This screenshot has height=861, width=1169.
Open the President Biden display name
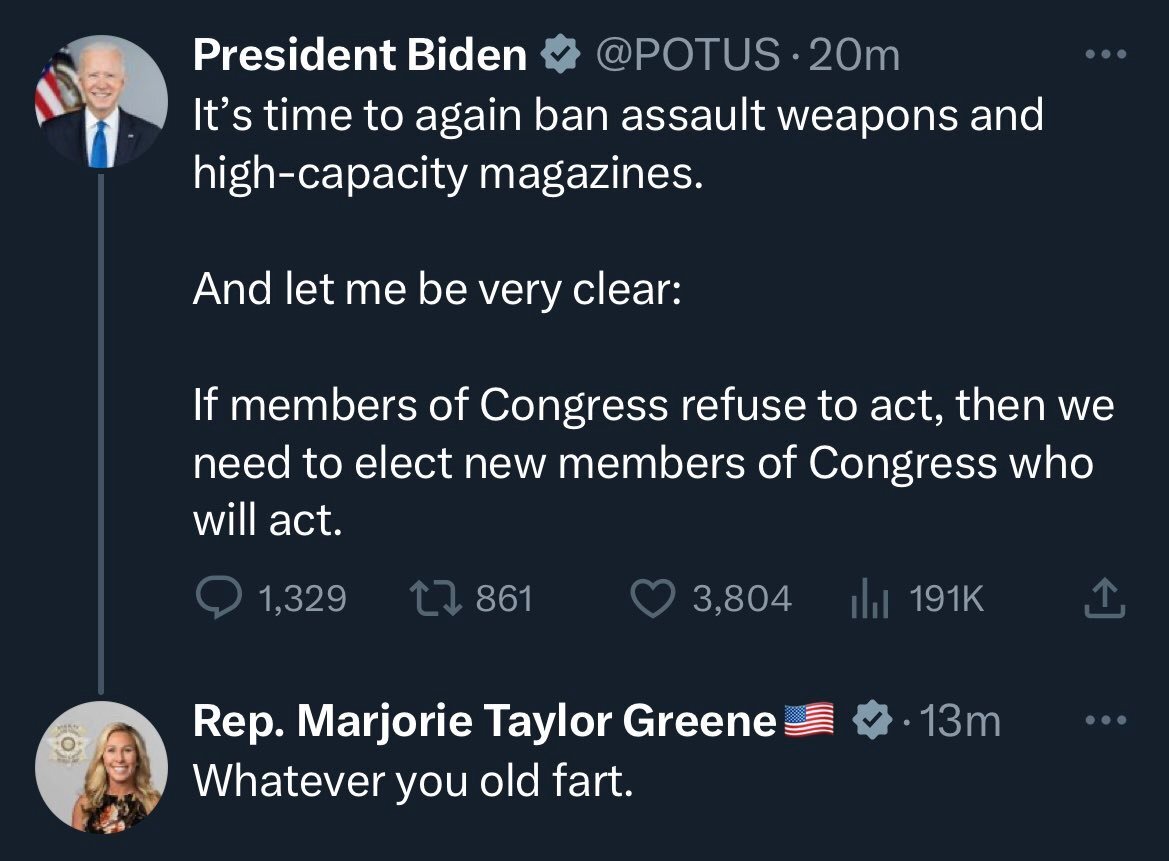coord(360,56)
